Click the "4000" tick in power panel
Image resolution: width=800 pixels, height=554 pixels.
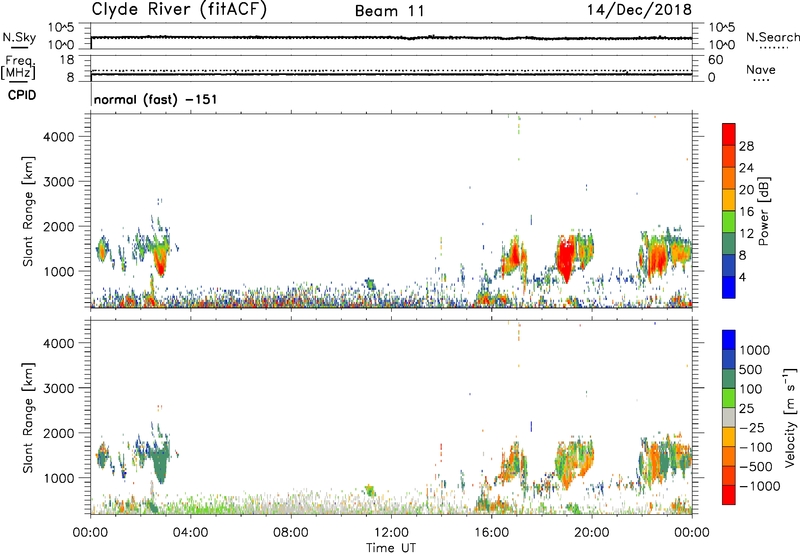point(59,137)
